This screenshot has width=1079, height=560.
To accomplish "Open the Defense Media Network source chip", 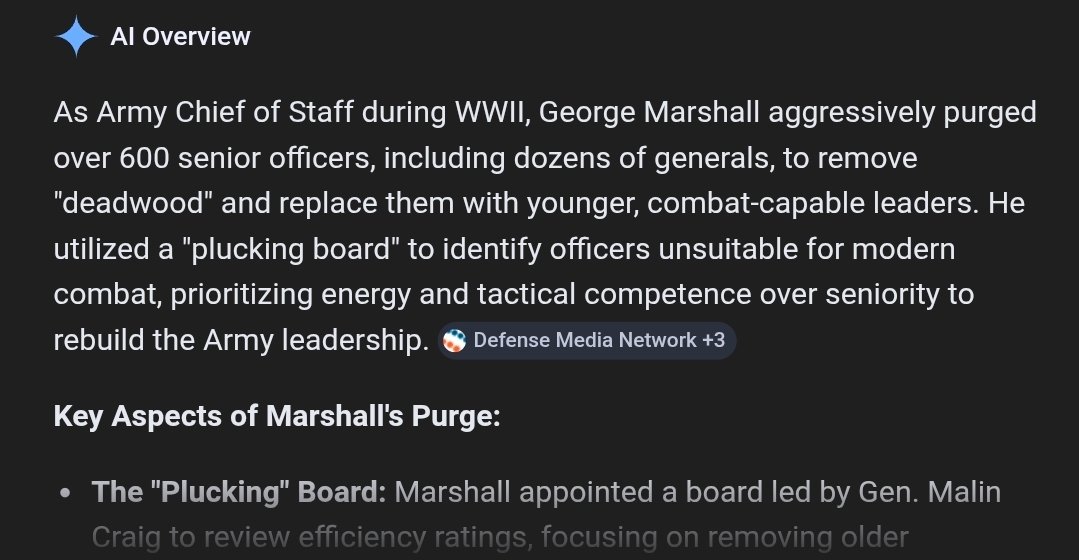I will point(584,341).
